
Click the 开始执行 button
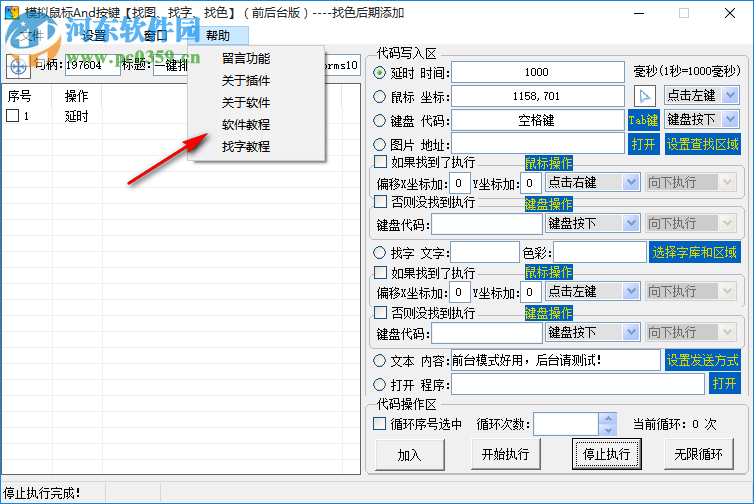505,454
